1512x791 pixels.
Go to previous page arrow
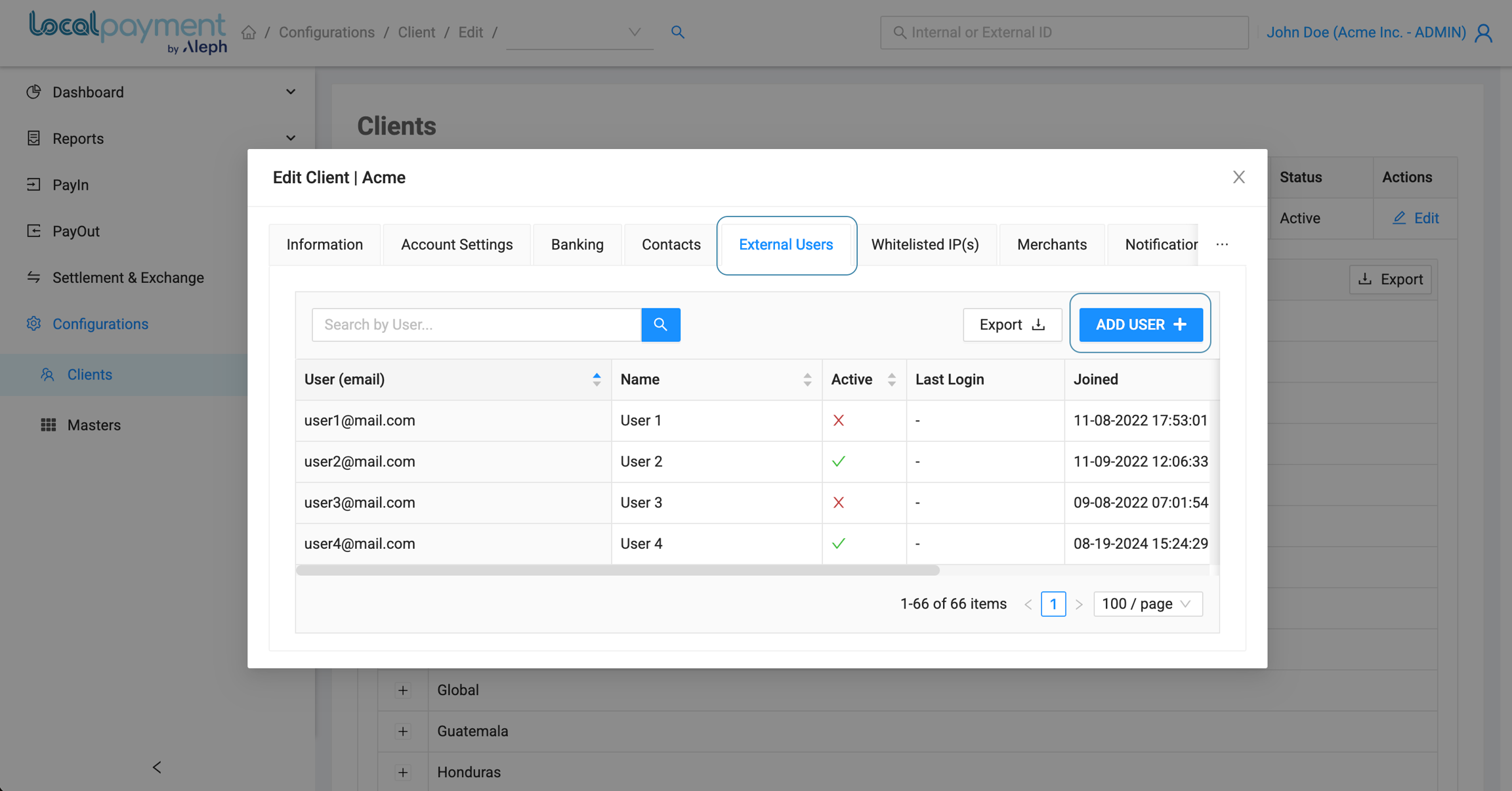coord(1028,604)
